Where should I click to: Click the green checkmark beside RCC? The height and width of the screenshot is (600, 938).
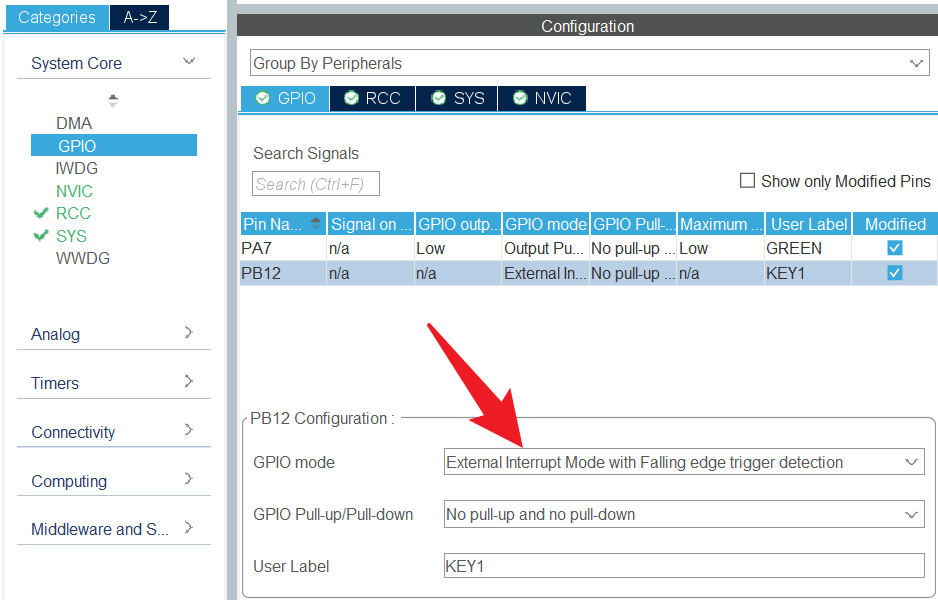(x=41, y=213)
